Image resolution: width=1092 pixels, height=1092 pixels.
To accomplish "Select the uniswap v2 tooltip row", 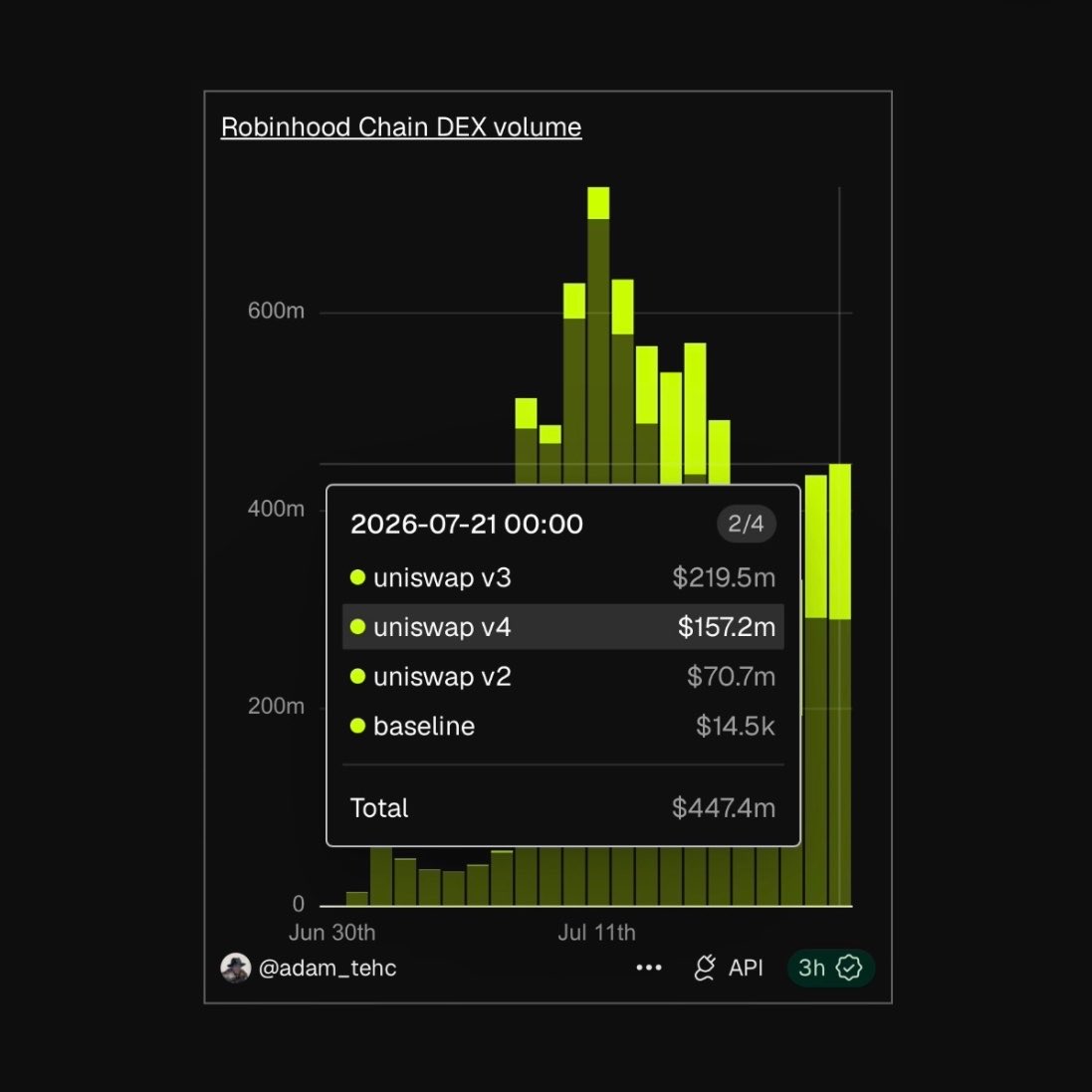I will coord(562,676).
